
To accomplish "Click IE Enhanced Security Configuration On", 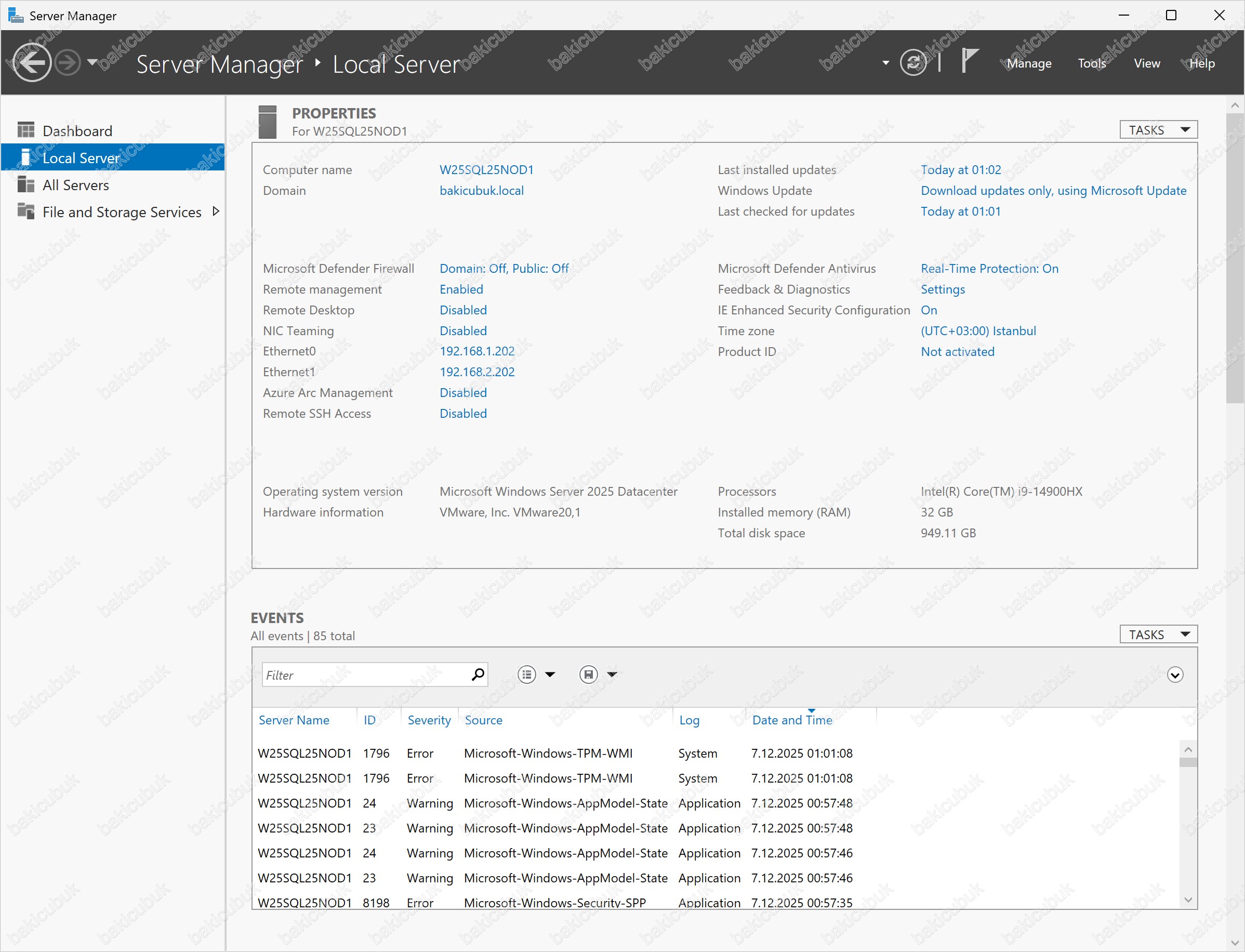I will (x=928, y=310).
